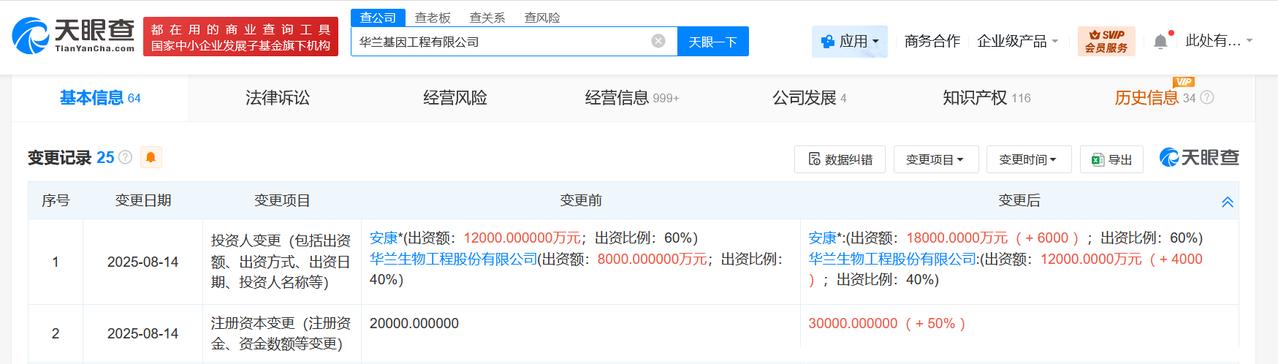Click the 数据纠错 button
This screenshot has height=364, width=1278.
[x=839, y=159]
